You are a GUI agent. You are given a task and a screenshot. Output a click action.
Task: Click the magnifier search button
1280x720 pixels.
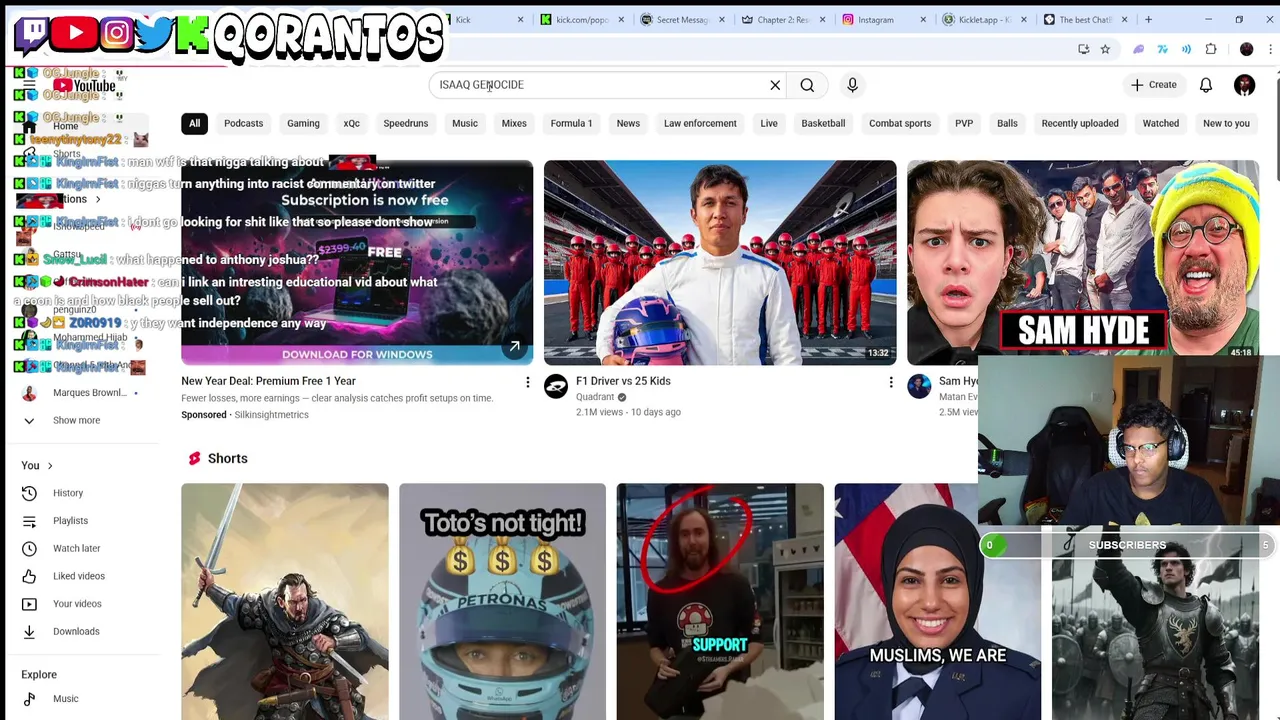click(x=807, y=85)
